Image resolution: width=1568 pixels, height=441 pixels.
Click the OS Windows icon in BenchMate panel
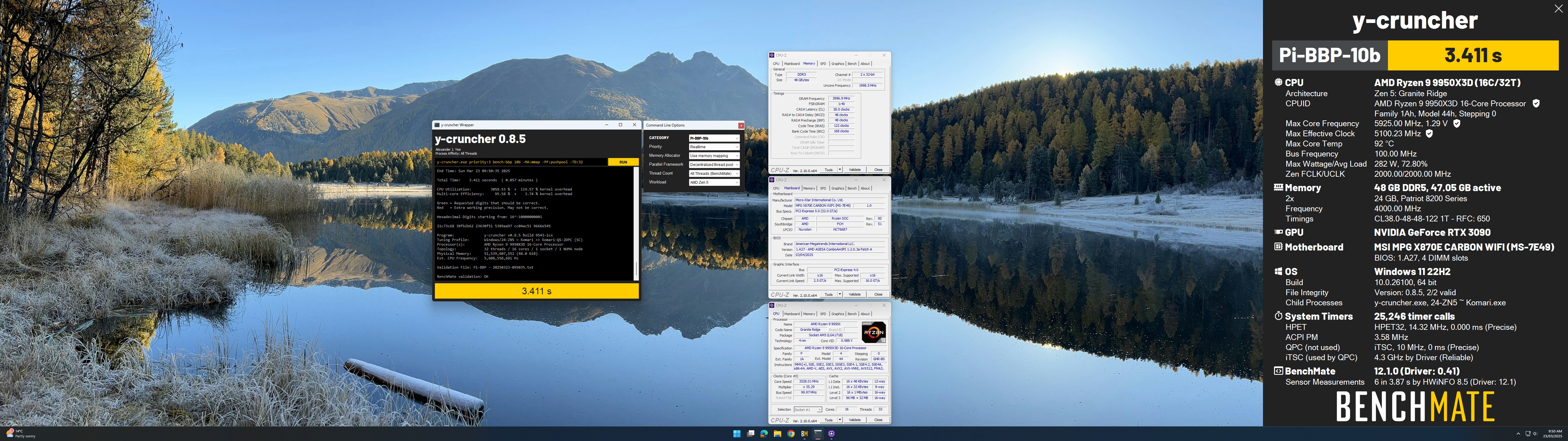(1278, 272)
